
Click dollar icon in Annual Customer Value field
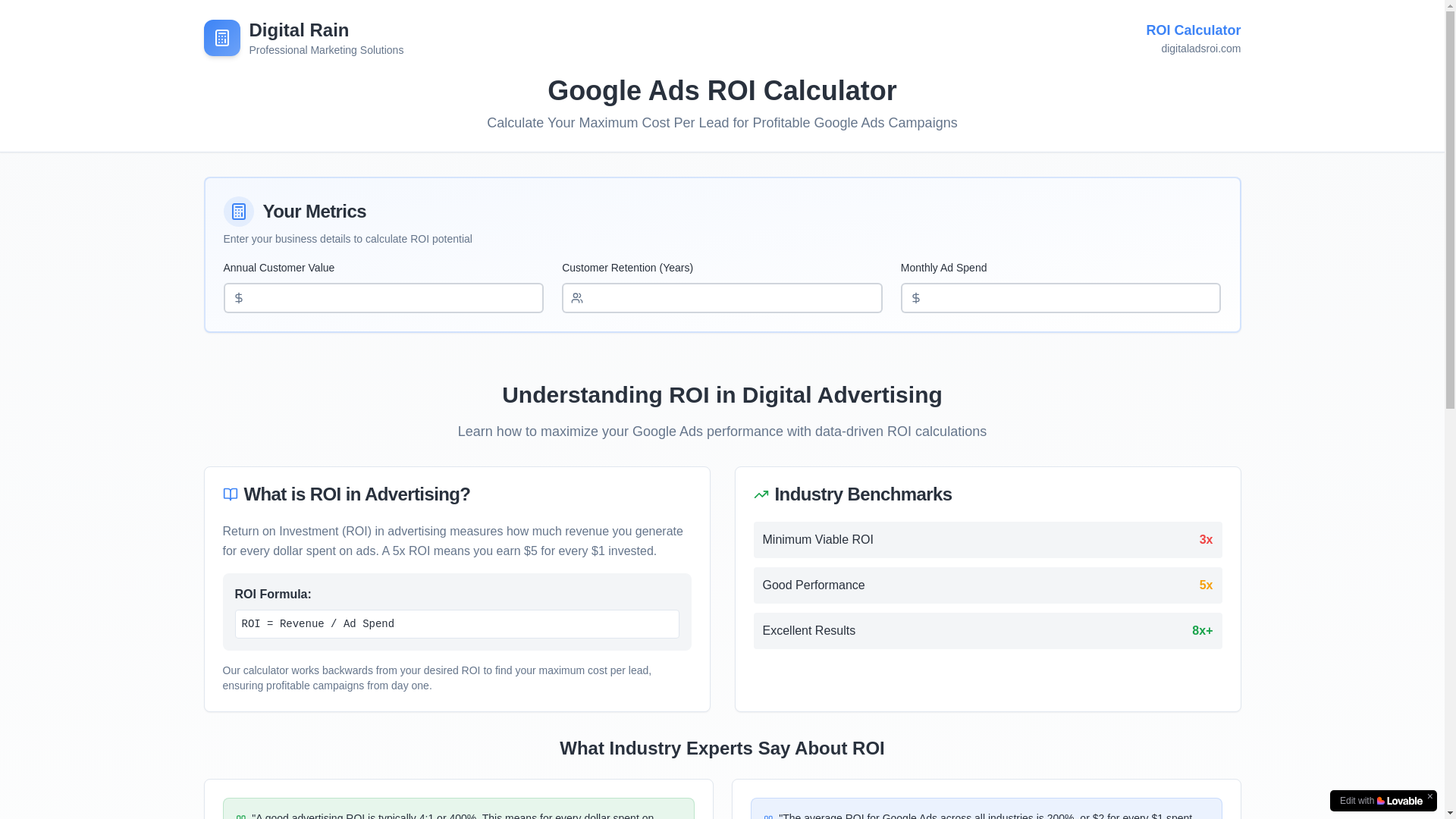point(239,299)
